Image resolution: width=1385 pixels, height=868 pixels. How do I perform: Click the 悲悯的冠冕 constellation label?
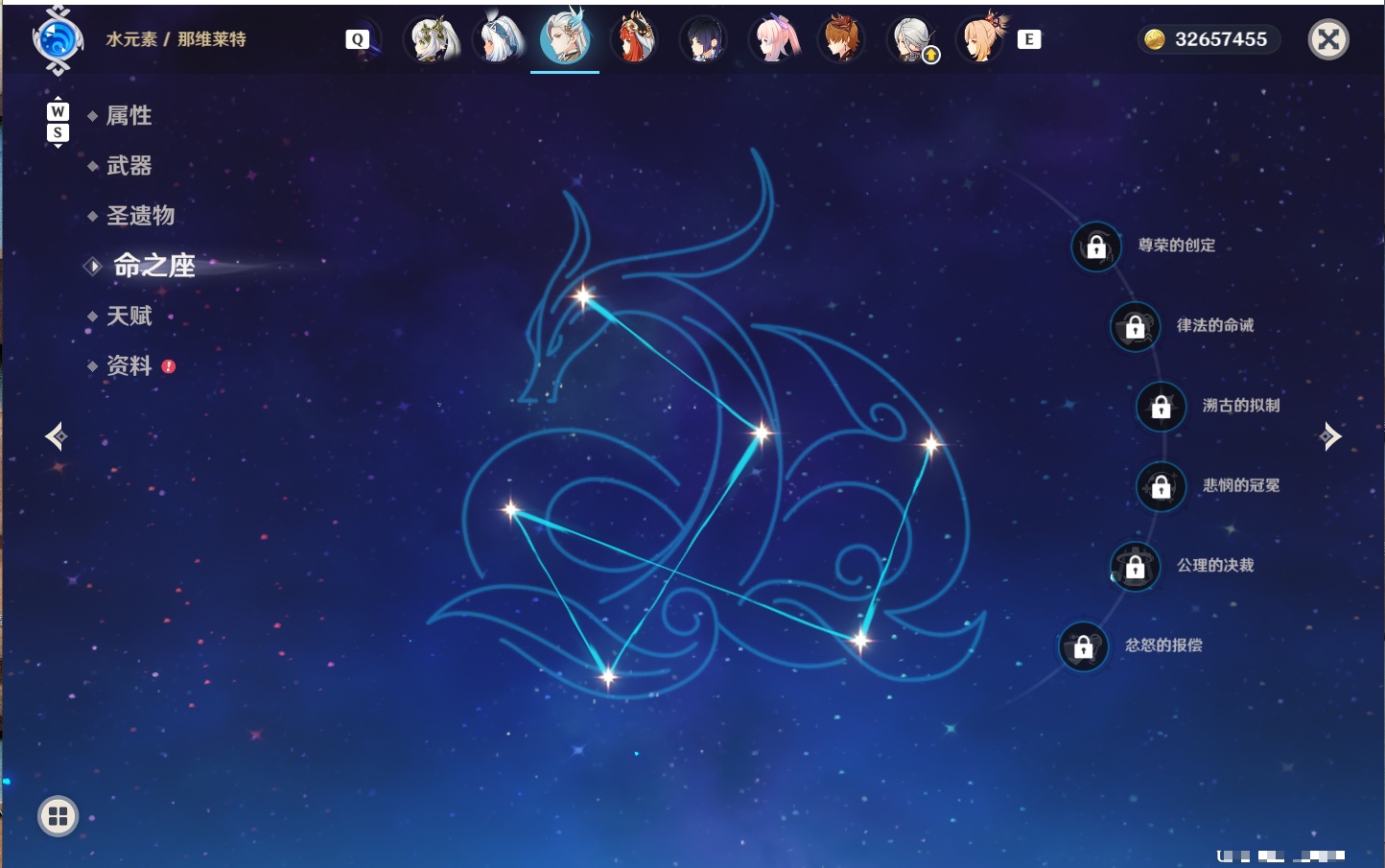[1241, 485]
